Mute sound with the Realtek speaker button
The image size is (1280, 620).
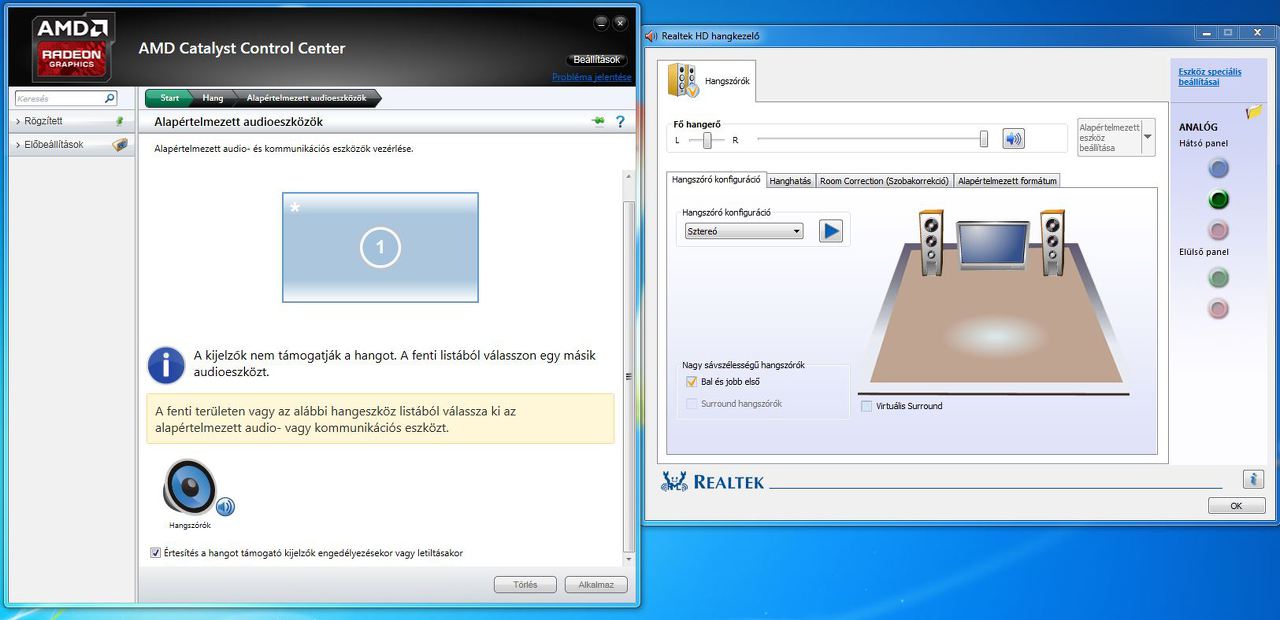click(x=1014, y=139)
